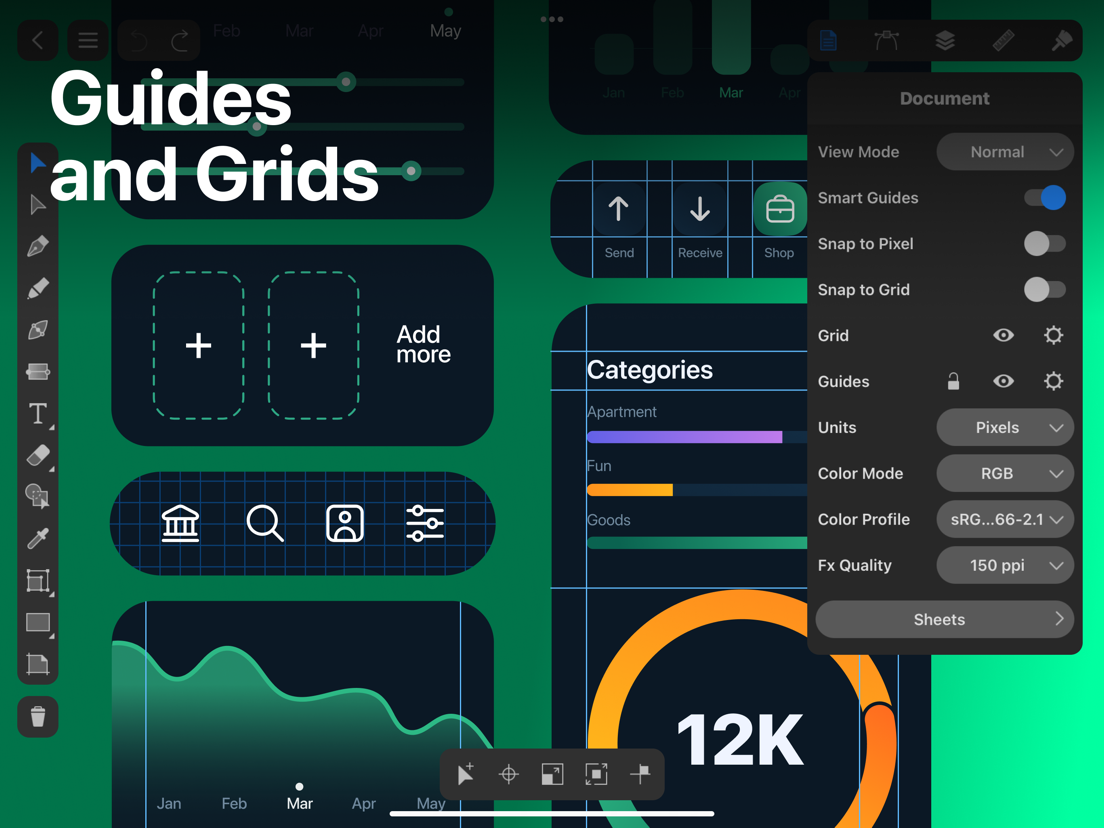The height and width of the screenshot is (828, 1104).
Task: Select the Eraser tool
Action: pyautogui.click(x=38, y=455)
